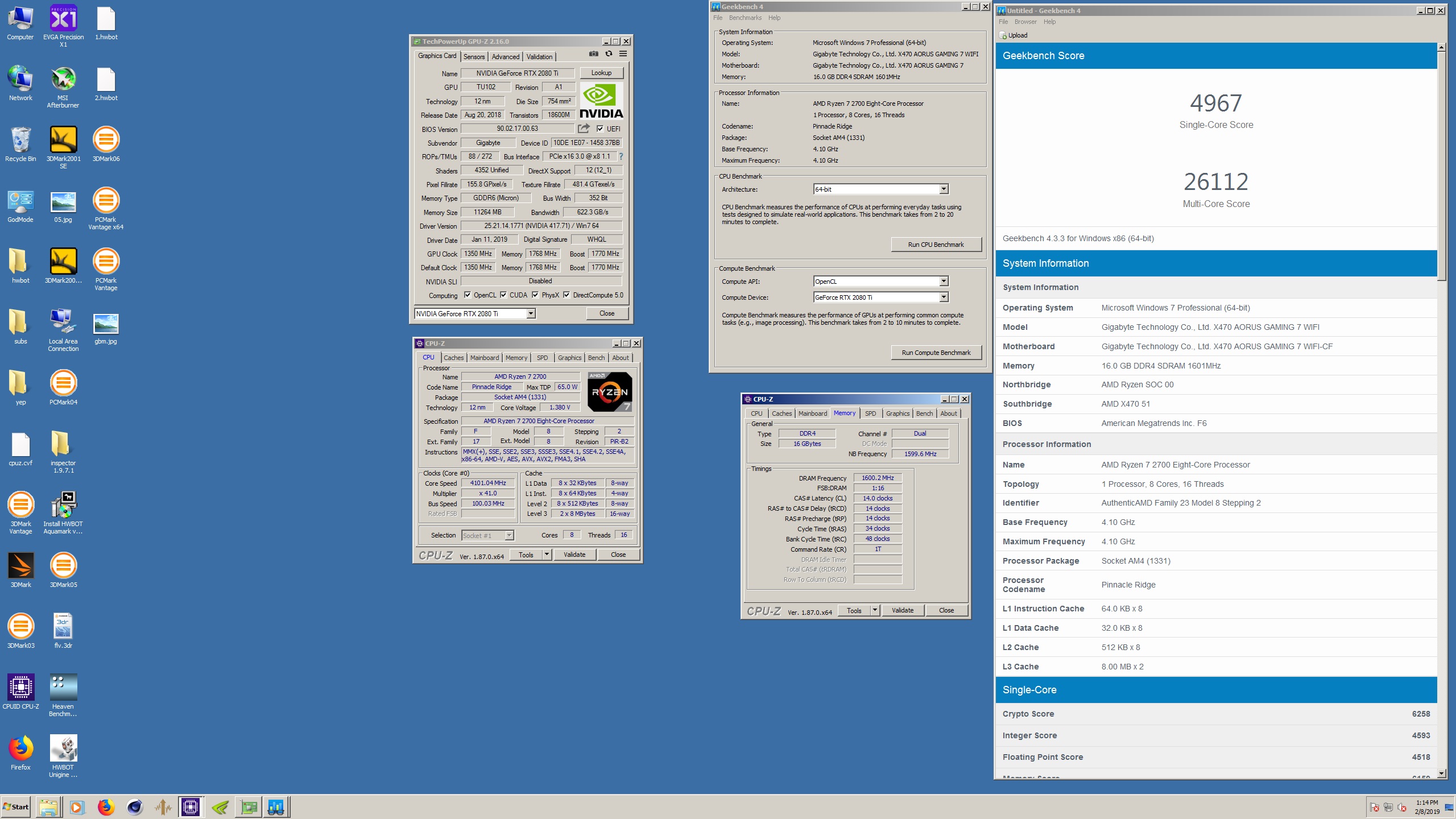This screenshot has height=819, width=1456.
Task: Open the EVGA Precision X1 desktop icon
Action: click(63, 26)
